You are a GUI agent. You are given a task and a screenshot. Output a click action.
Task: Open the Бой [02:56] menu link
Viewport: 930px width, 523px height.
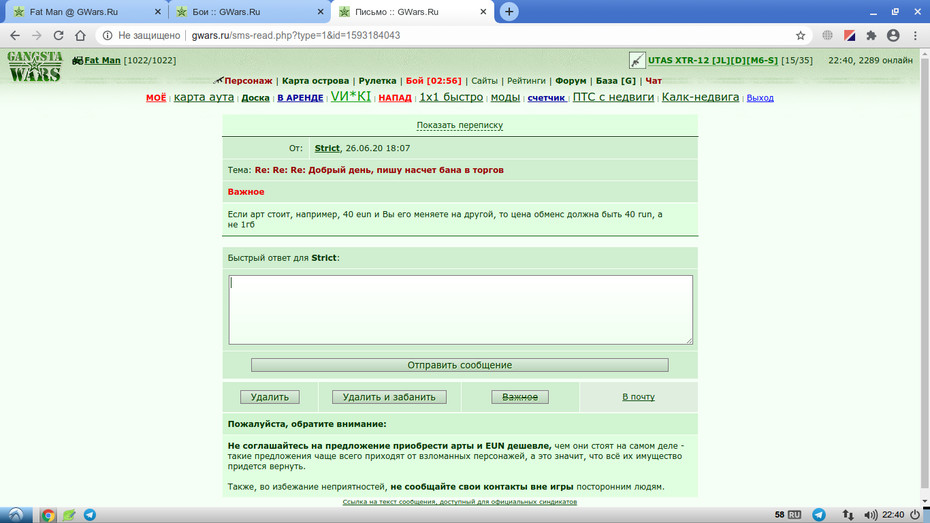coord(434,81)
